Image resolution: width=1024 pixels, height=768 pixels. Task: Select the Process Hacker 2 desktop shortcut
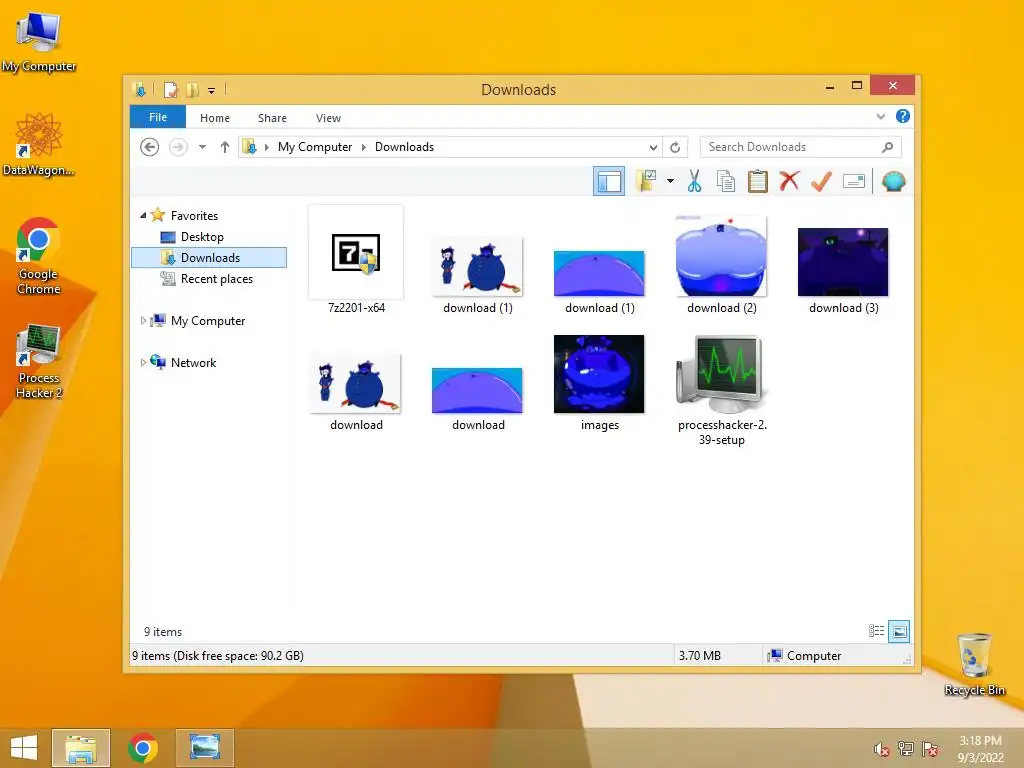(x=39, y=361)
